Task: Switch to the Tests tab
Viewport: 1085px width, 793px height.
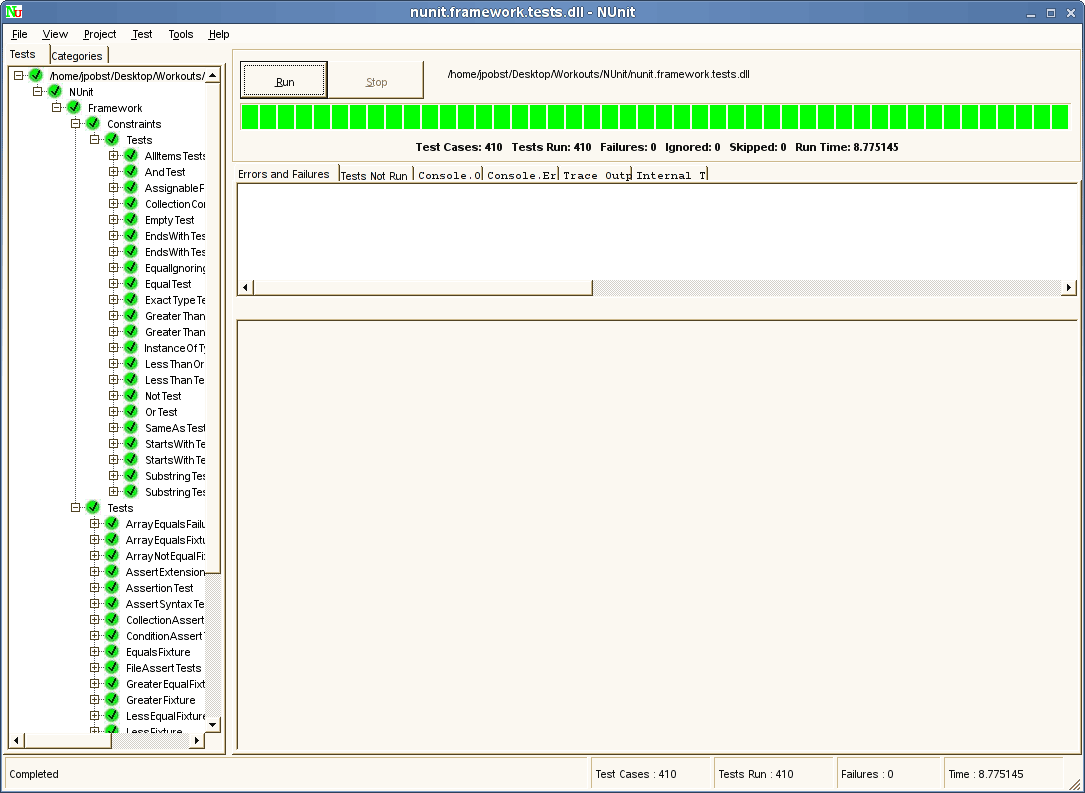Action: click(23, 54)
